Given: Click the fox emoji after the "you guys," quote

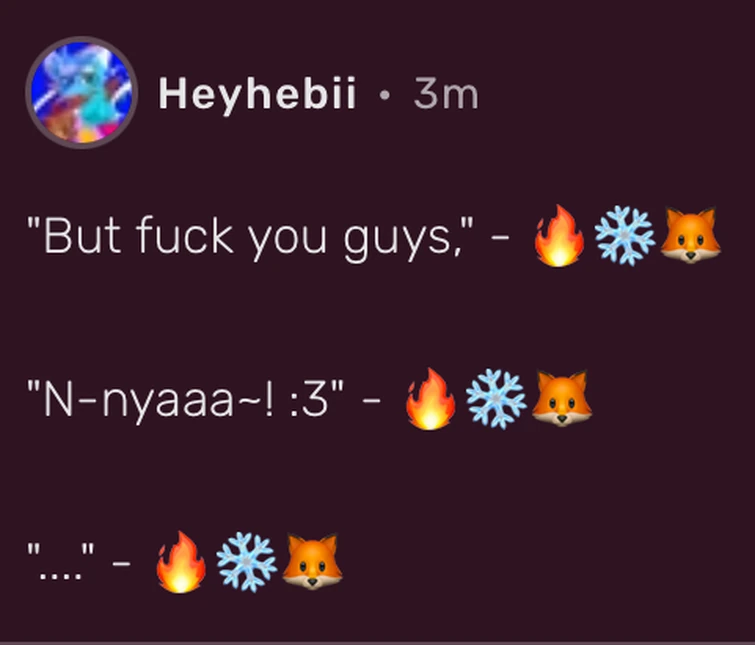Looking at the screenshot, I should pyautogui.click(x=690, y=235).
